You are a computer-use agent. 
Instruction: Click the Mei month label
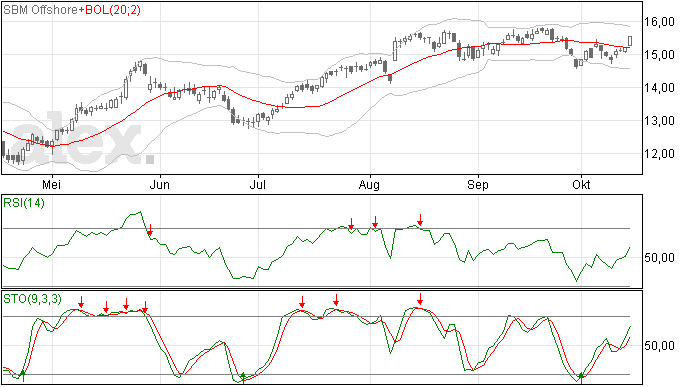pyautogui.click(x=51, y=185)
